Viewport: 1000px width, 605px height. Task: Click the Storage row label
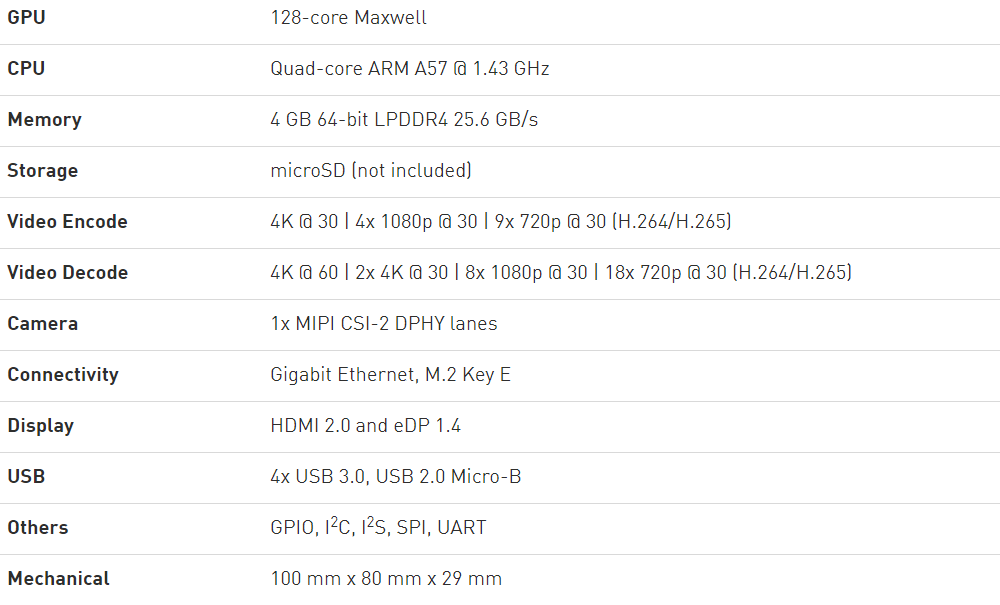[42, 171]
